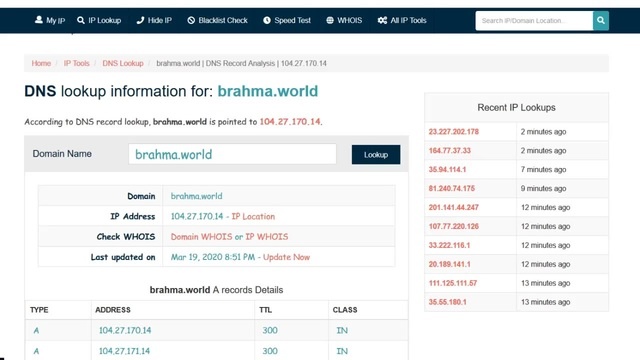Click the TTL column header
This screenshot has width=640, height=360.
click(265, 310)
